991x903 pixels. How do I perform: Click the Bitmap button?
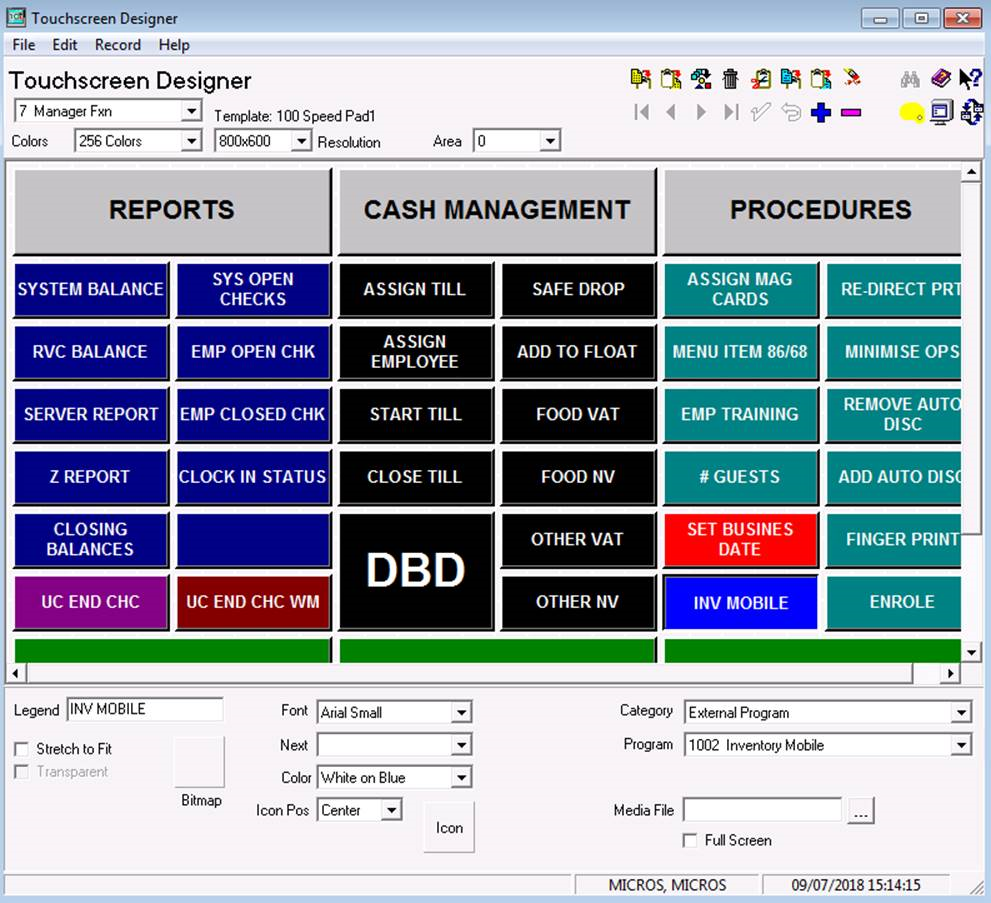pos(197,762)
